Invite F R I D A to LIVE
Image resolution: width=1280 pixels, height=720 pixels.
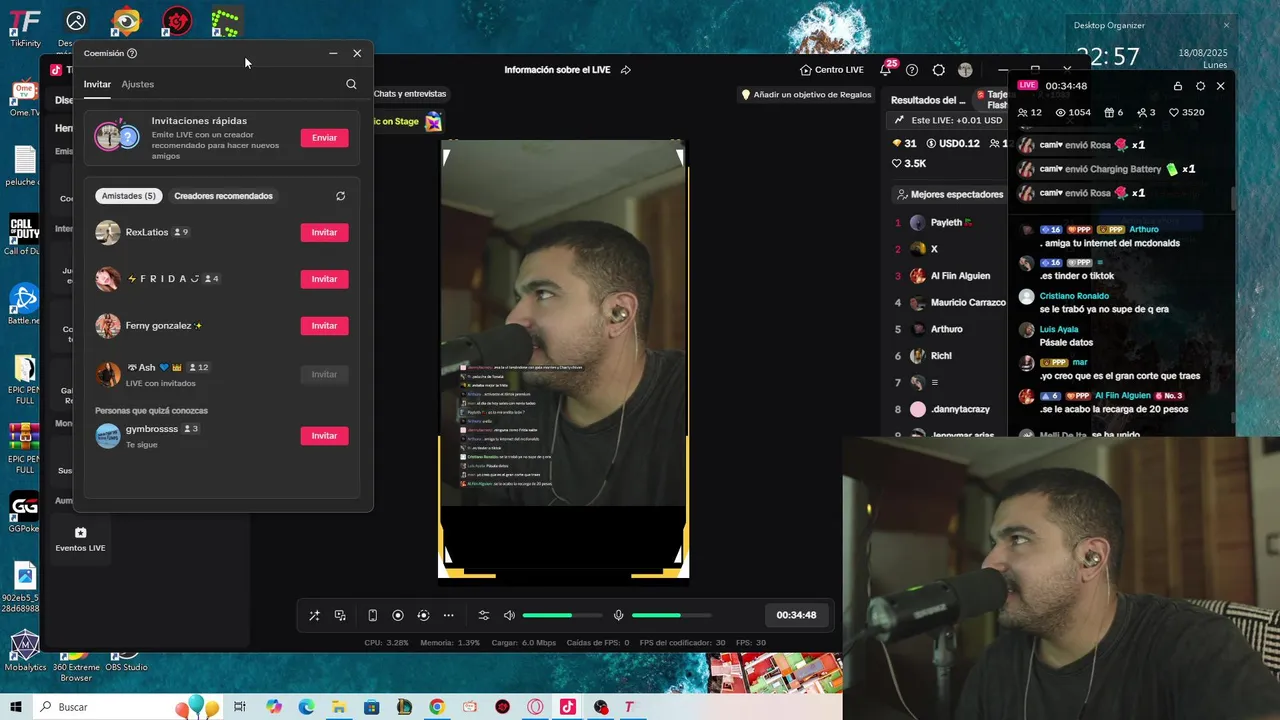324,279
